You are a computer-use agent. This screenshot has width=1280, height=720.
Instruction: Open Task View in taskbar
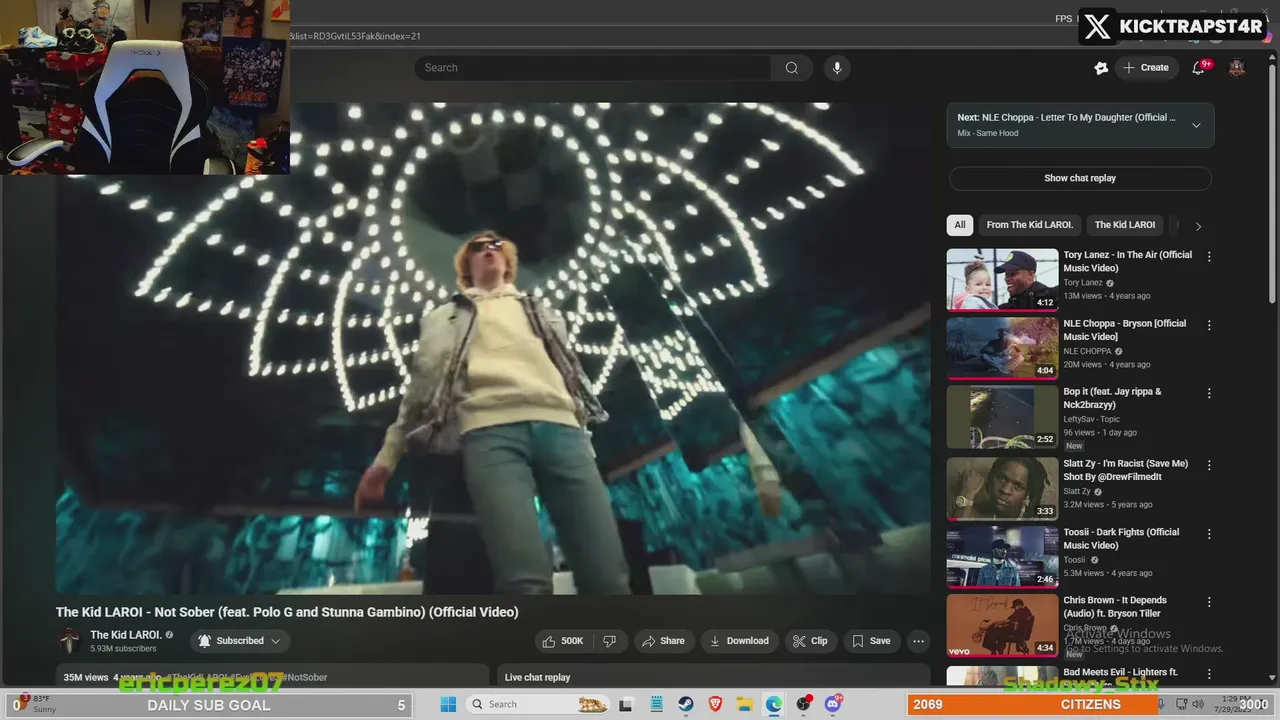(626, 704)
